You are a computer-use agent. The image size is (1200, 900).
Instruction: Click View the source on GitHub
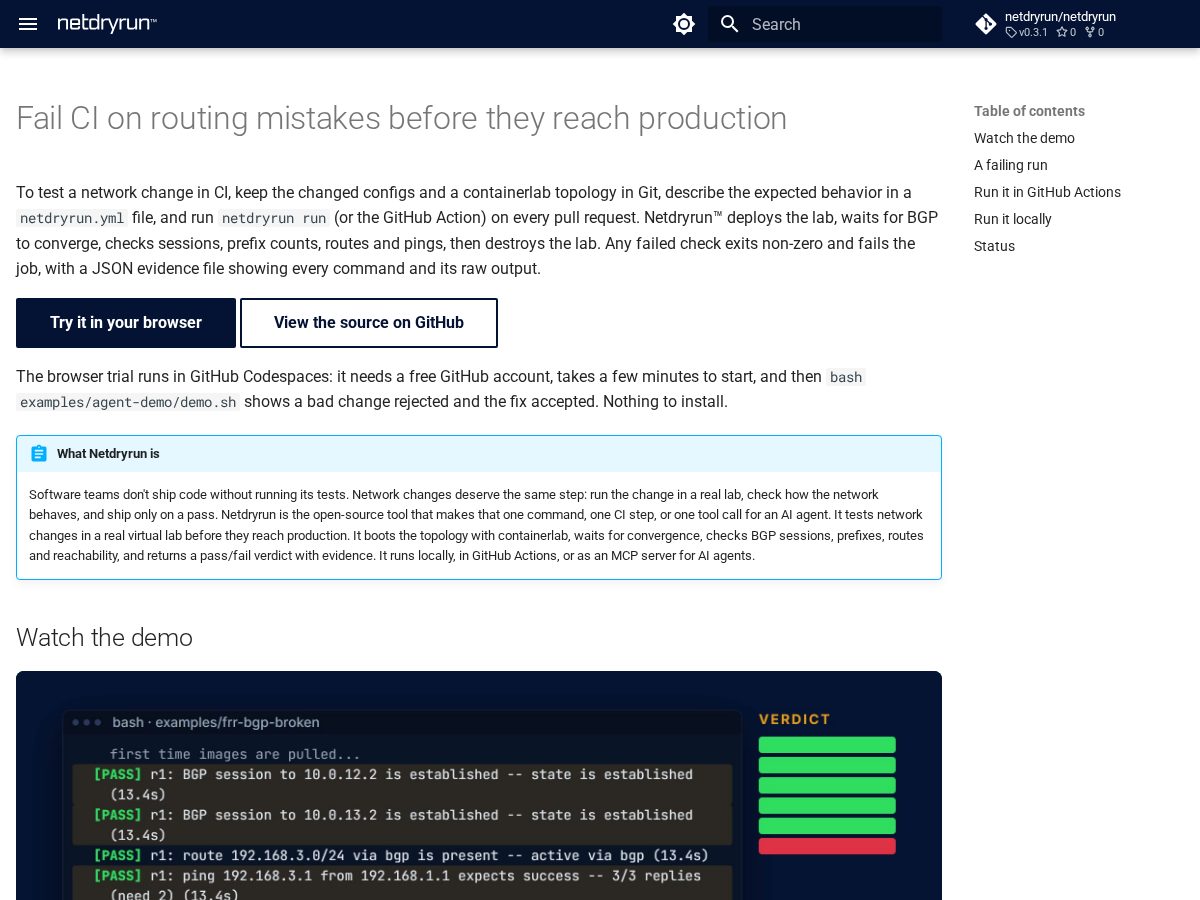point(369,323)
